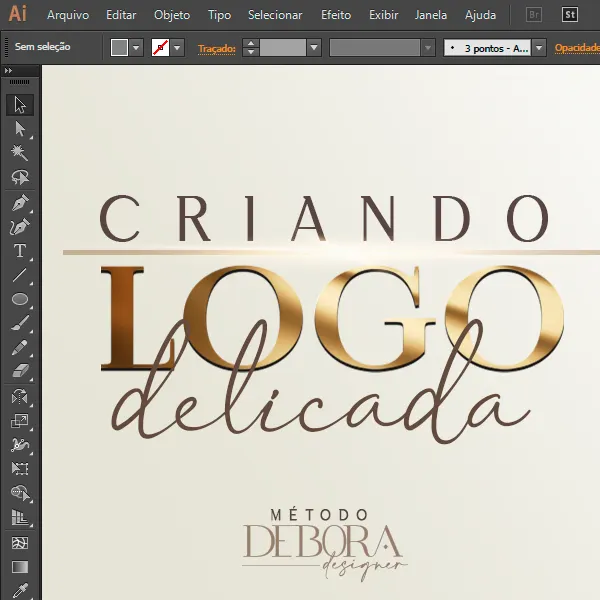Open the Efeito menu

[x=336, y=15]
